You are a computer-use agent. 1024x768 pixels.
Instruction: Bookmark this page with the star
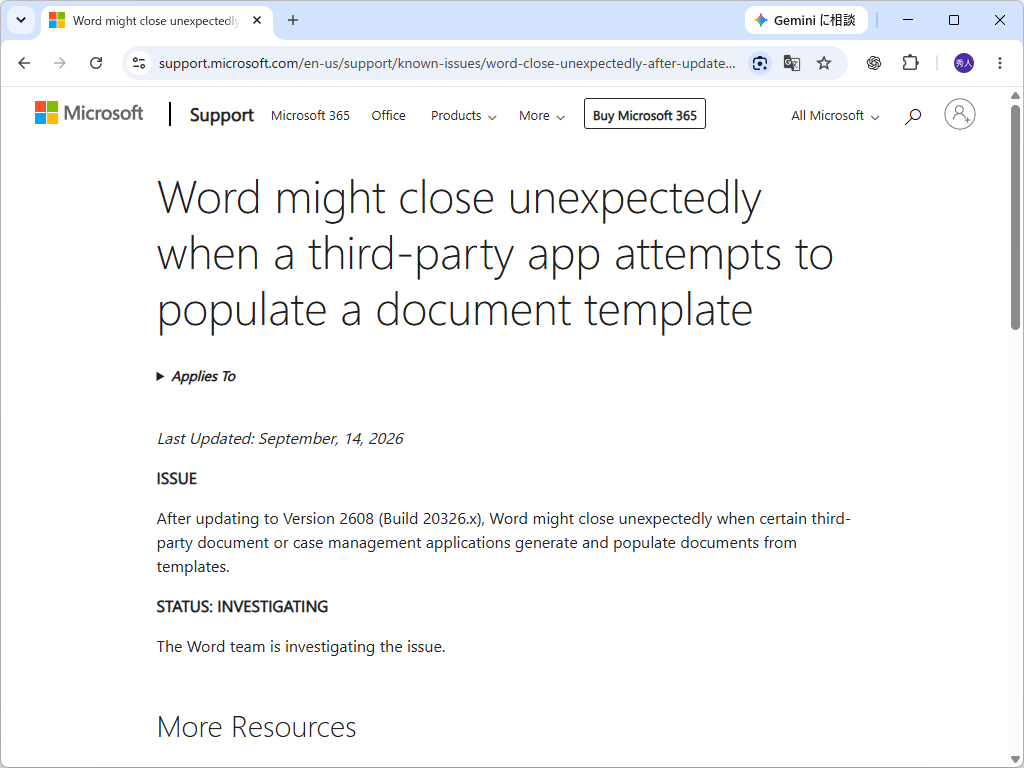tap(824, 63)
